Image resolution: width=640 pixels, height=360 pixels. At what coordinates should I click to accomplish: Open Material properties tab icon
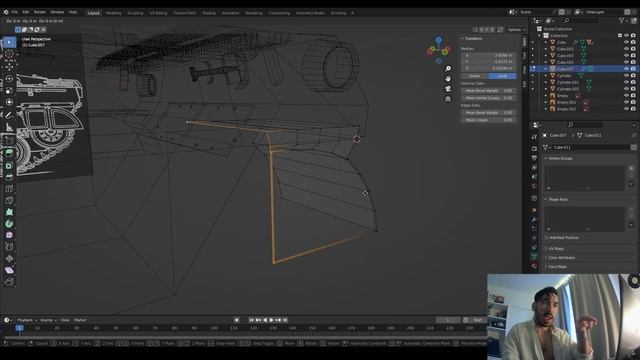(x=534, y=266)
